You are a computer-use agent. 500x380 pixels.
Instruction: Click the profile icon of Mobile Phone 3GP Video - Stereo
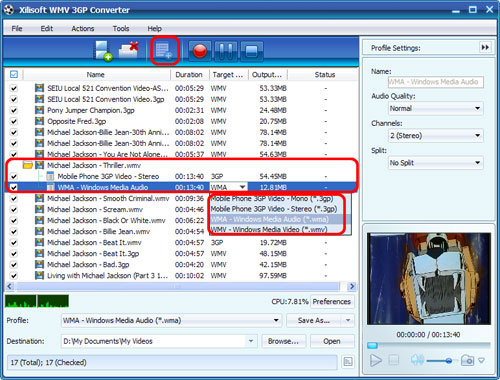coord(50,176)
